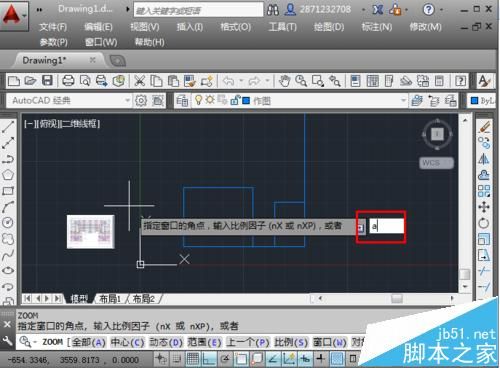
Task: Pick the Ellipse tool
Action: pyautogui.click(x=8, y=271)
